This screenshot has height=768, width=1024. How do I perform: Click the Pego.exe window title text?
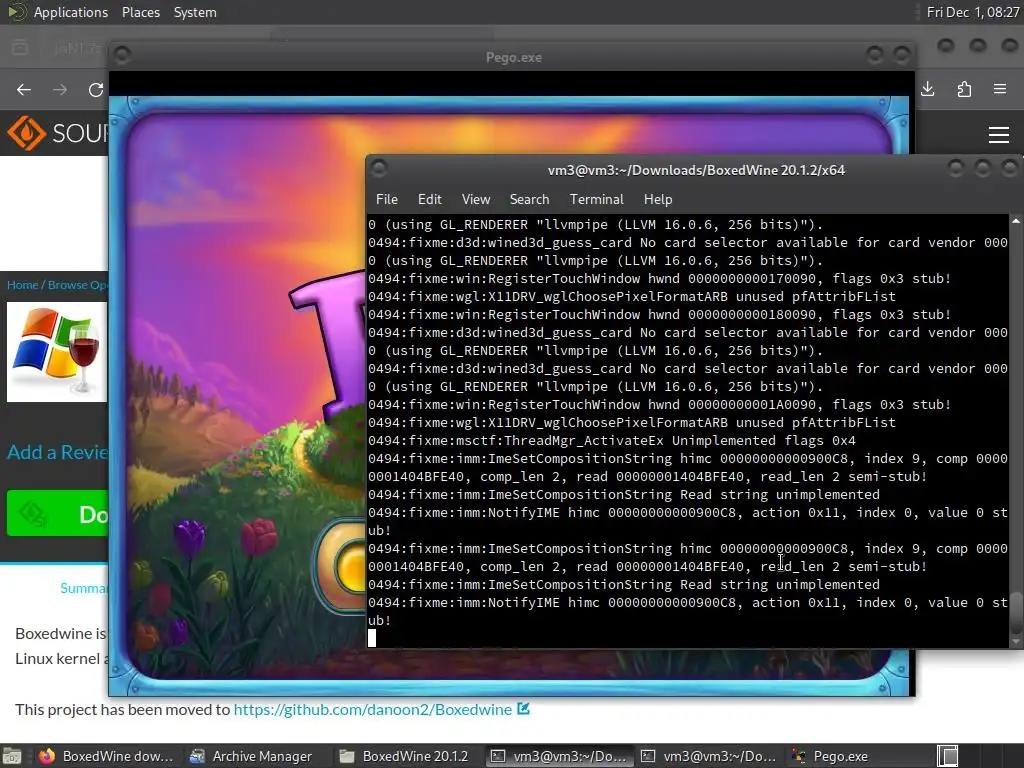coord(513,57)
